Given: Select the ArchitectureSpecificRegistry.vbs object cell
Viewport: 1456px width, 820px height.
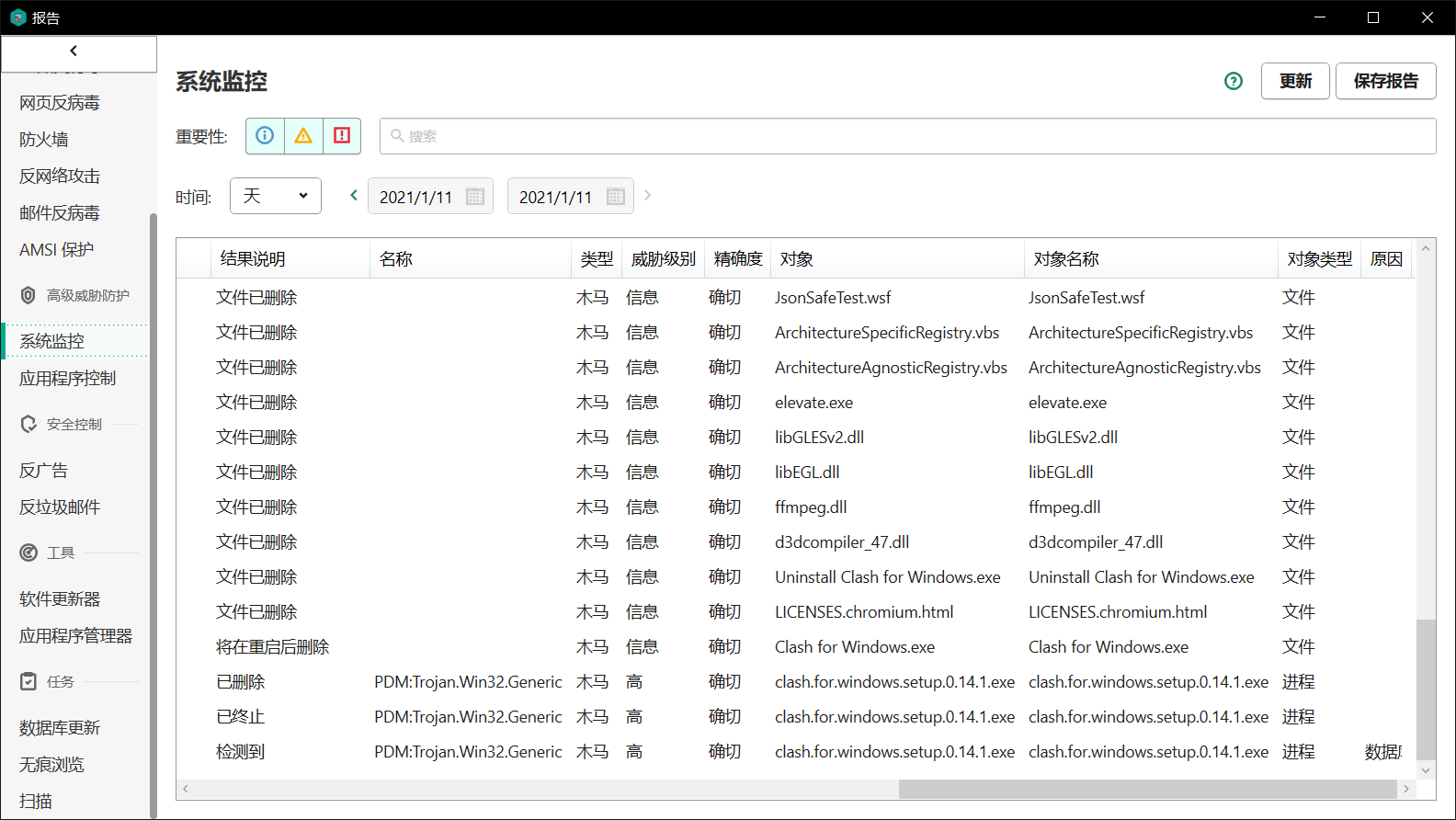Looking at the screenshot, I should click(x=887, y=333).
